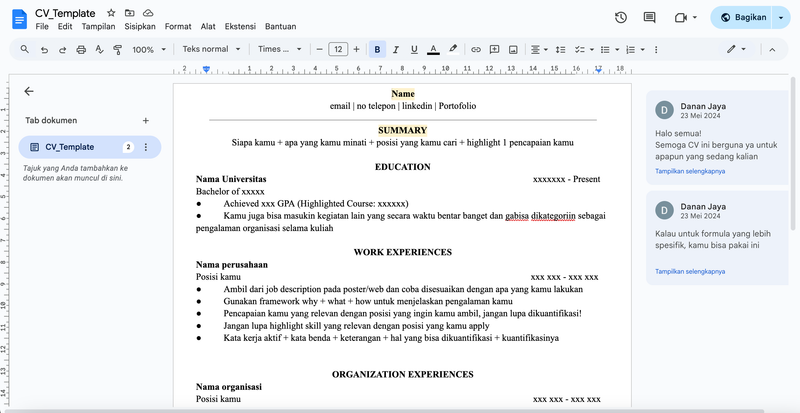Screen dimensions: 800x413
Task: Open the Ekstensi menu
Action: tap(240, 27)
